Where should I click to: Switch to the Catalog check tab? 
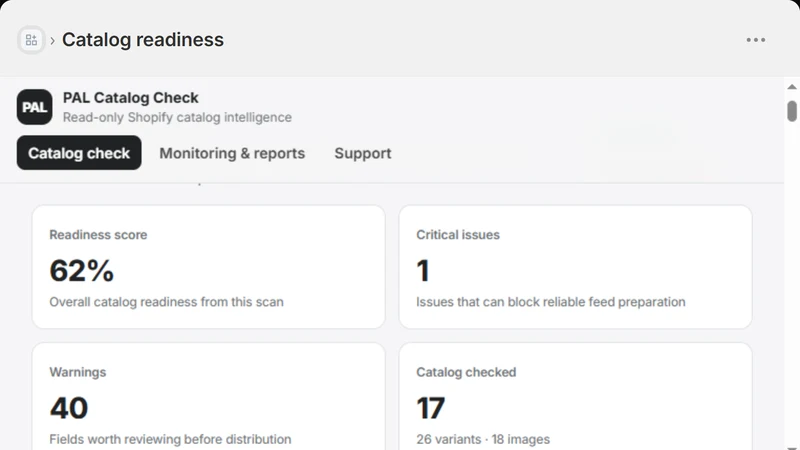(x=79, y=153)
